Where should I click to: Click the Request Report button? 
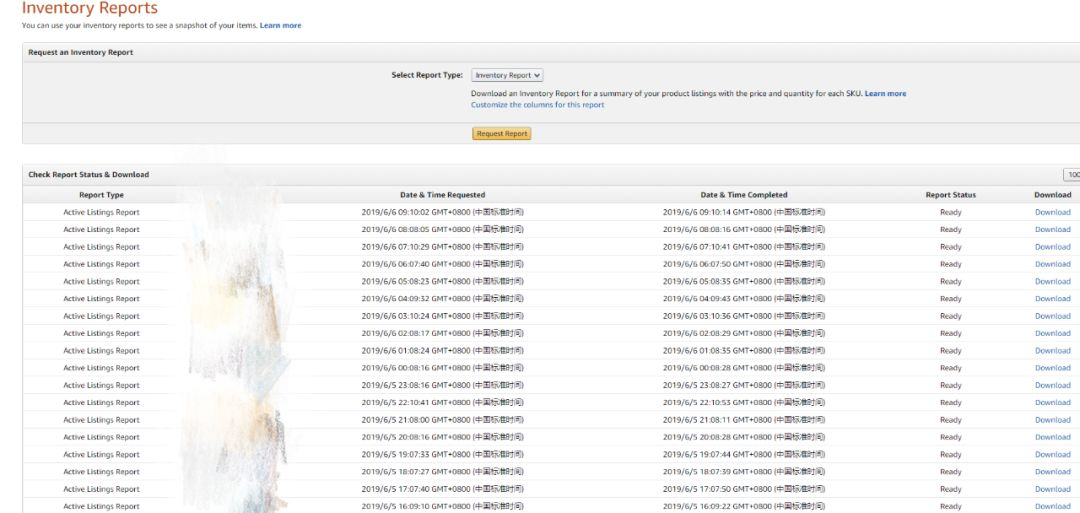(502, 134)
